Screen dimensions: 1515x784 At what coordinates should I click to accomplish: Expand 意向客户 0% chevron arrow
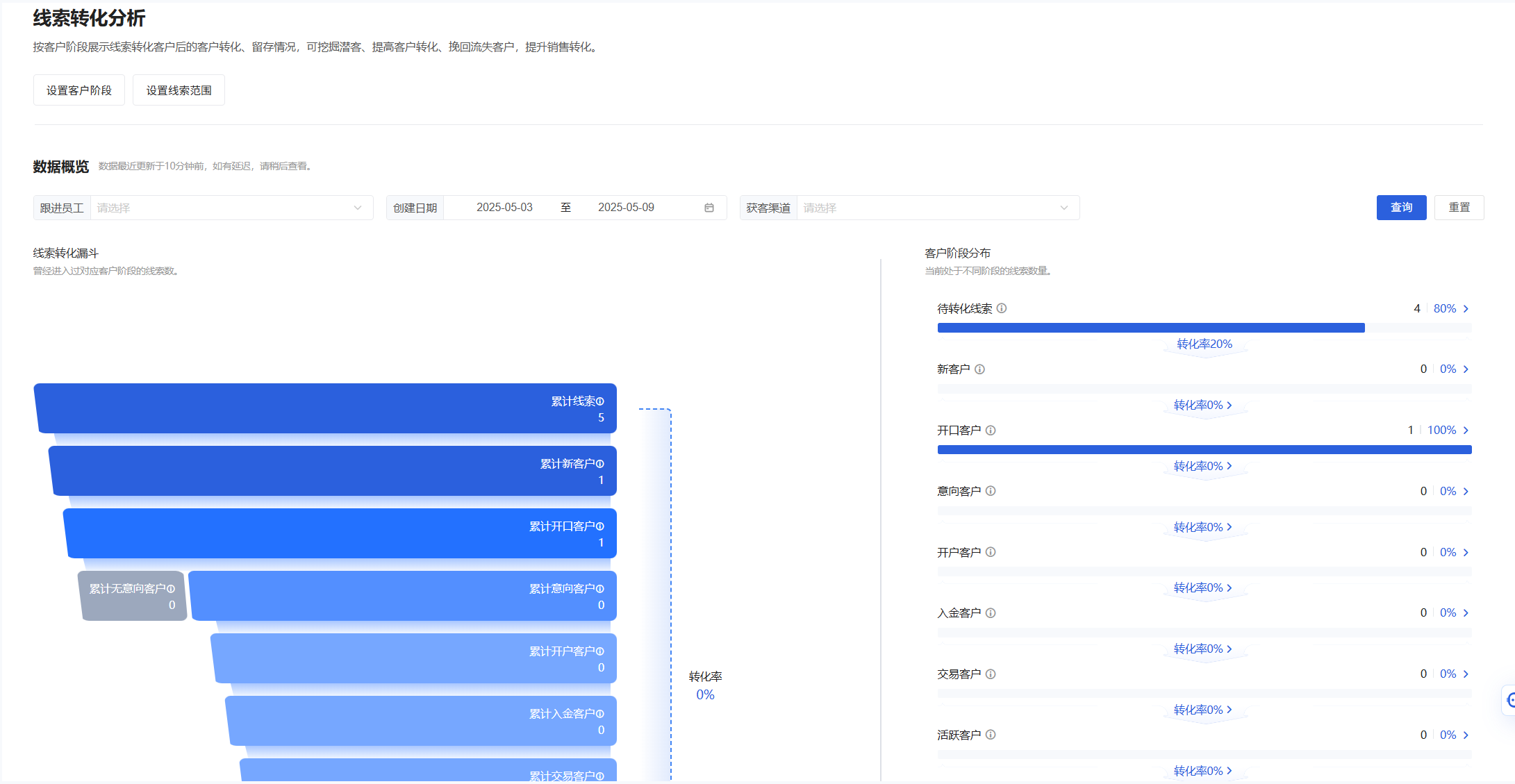coord(1466,492)
